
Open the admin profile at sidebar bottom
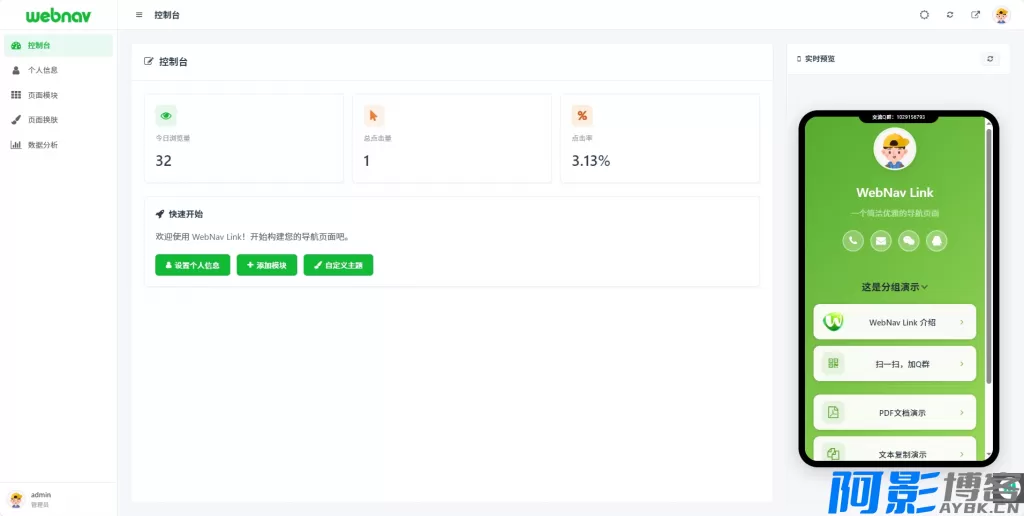click(x=40, y=499)
